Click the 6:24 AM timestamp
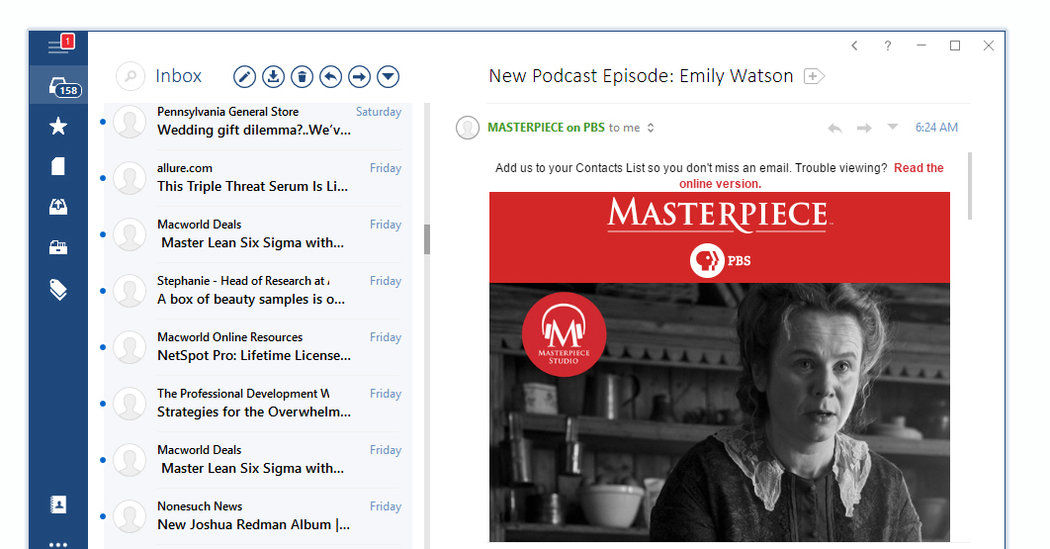Screen dimensions: 1050x549 936,127
